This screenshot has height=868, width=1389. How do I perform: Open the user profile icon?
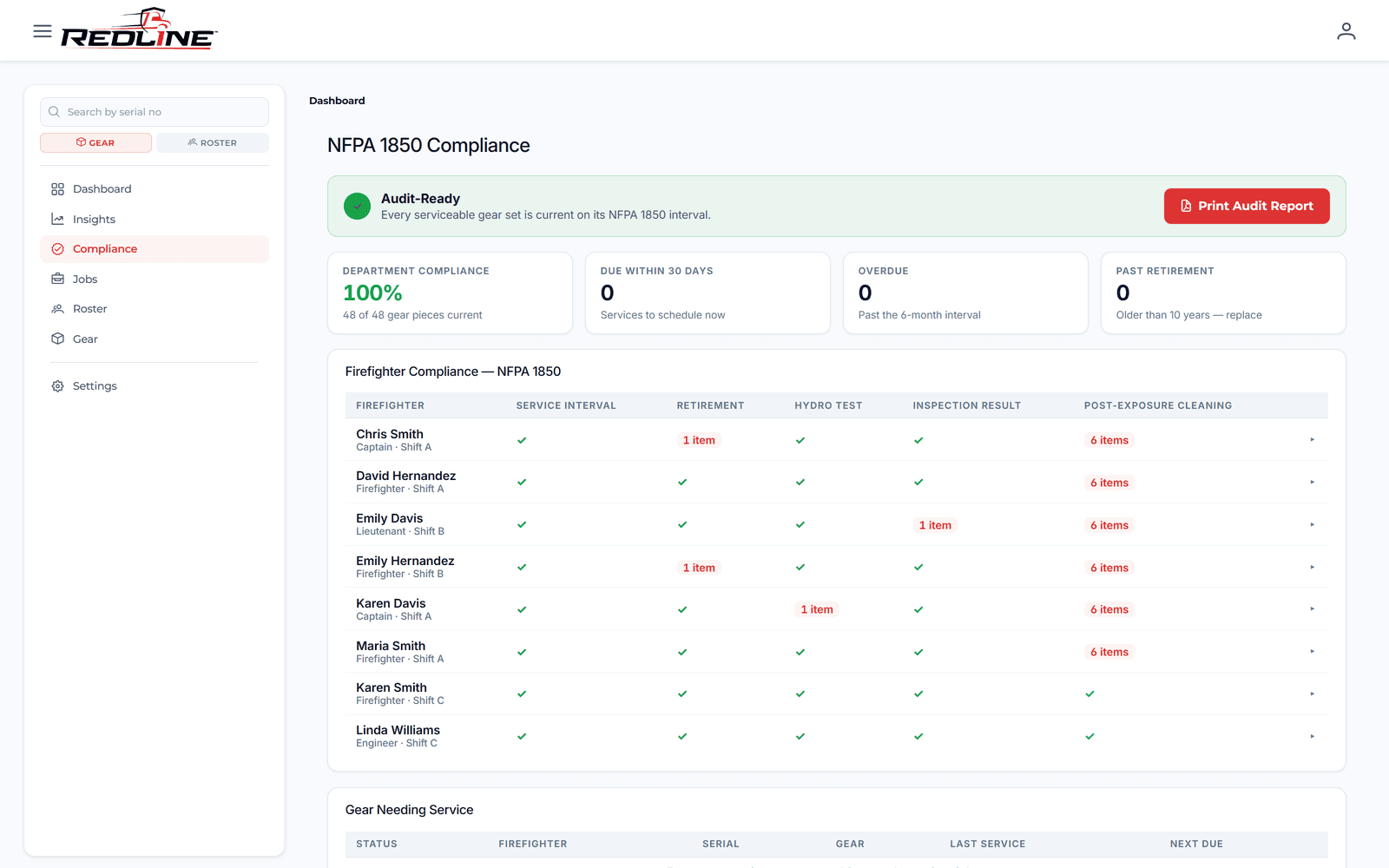pos(1346,31)
